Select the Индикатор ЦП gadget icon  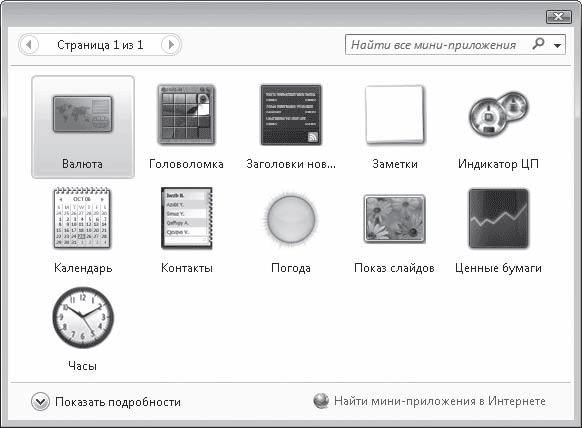click(498, 114)
